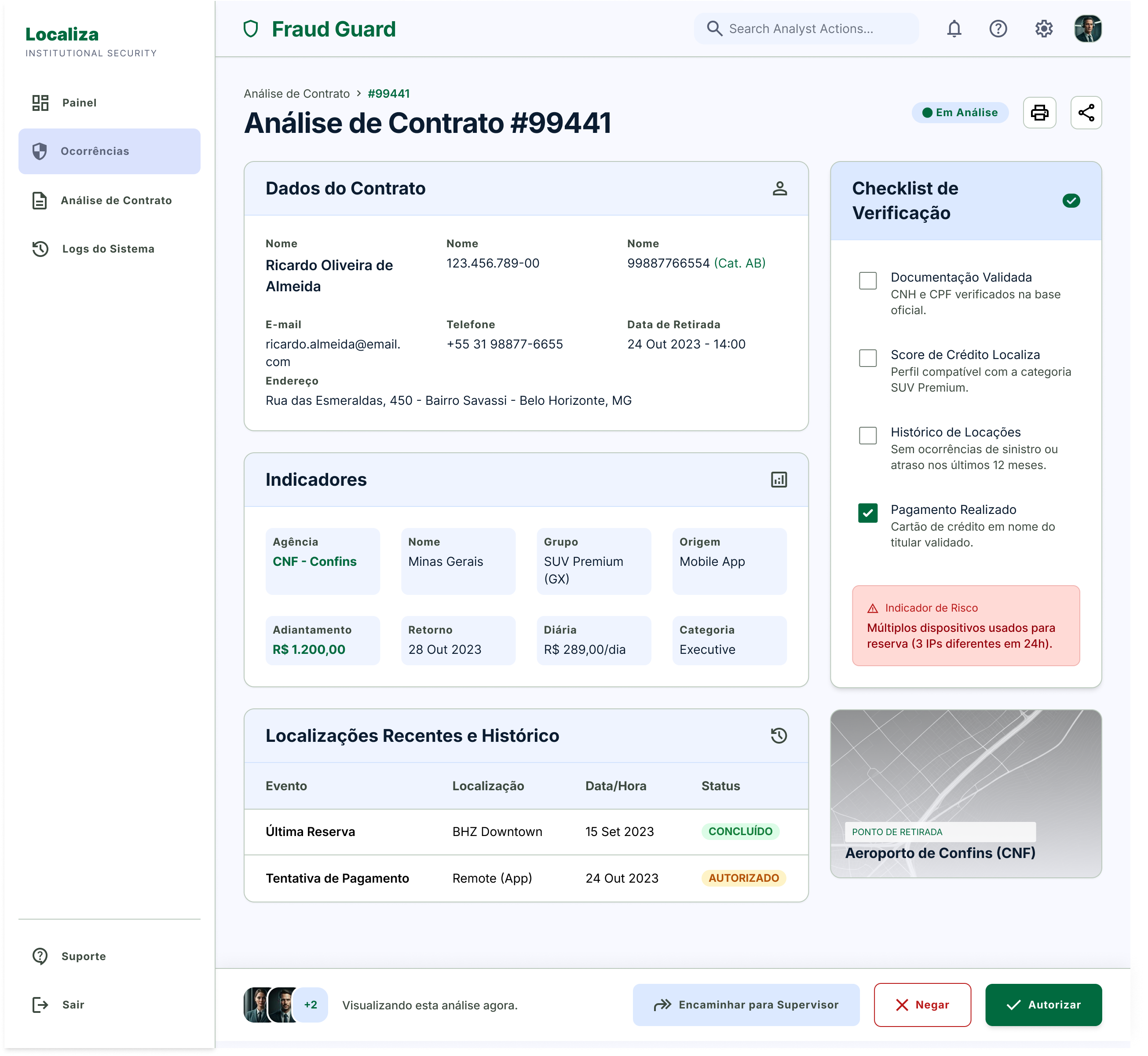Open Análise de Contrato sidebar item
The image size is (1148, 1056).
click(109, 201)
